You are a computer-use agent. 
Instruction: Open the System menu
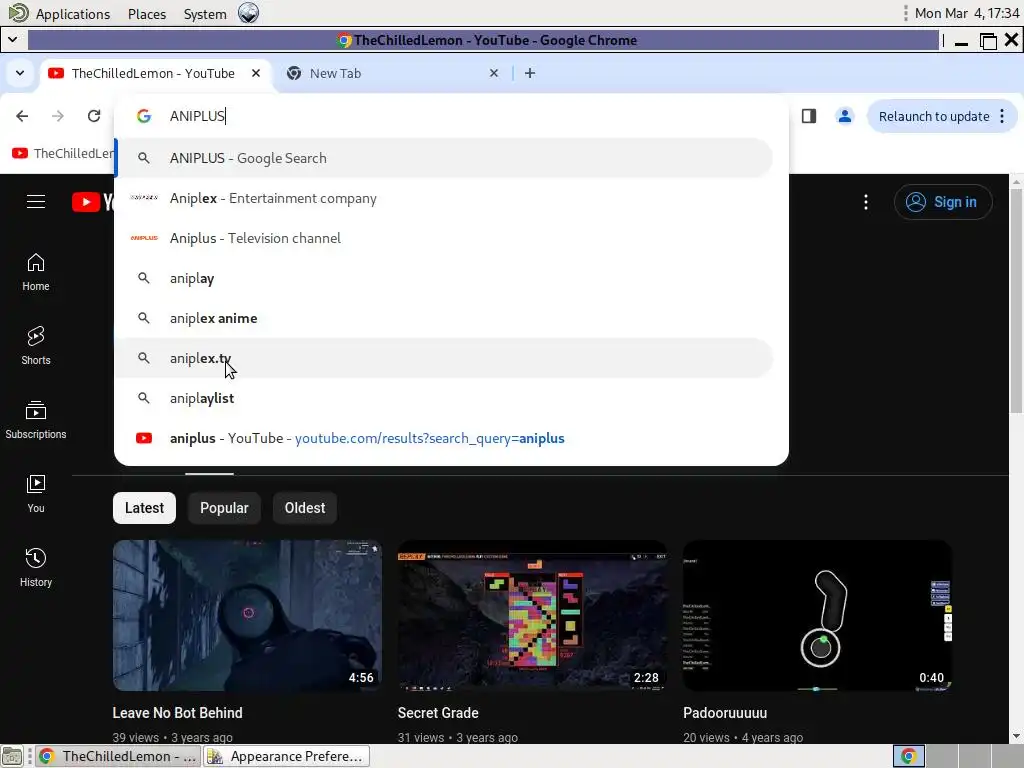[204, 14]
